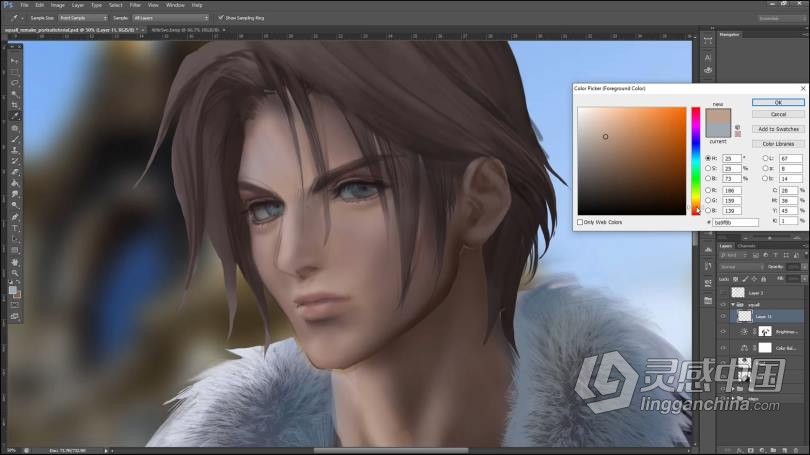Select the Lab L radio button
The width and height of the screenshot is (810, 455).
point(765,158)
